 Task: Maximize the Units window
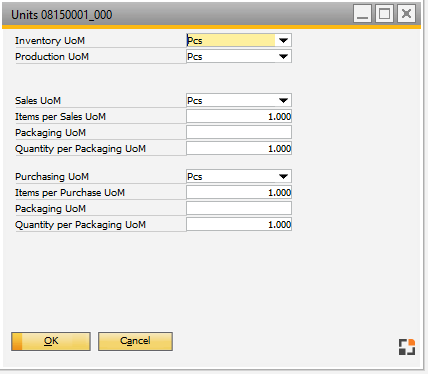coord(384,14)
